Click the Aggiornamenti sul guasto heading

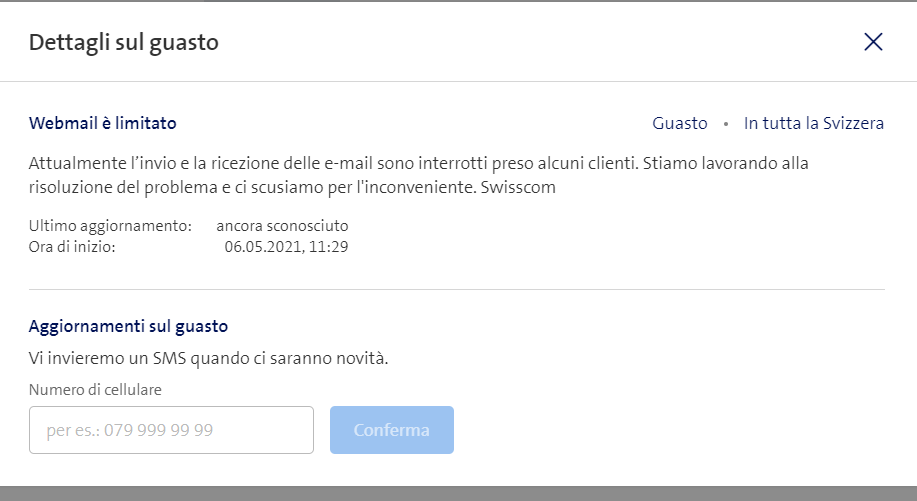click(x=128, y=326)
